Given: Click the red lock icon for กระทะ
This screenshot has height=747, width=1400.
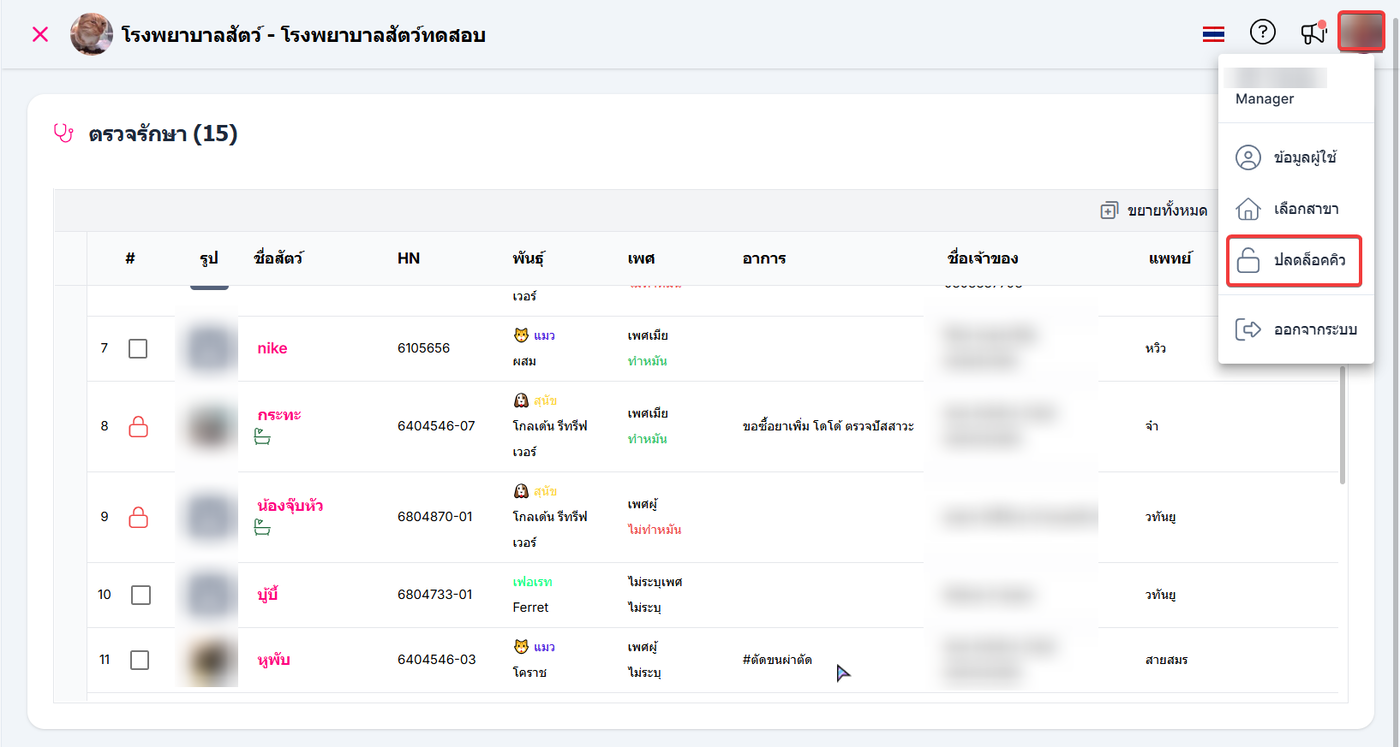Looking at the screenshot, I should 138,426.
